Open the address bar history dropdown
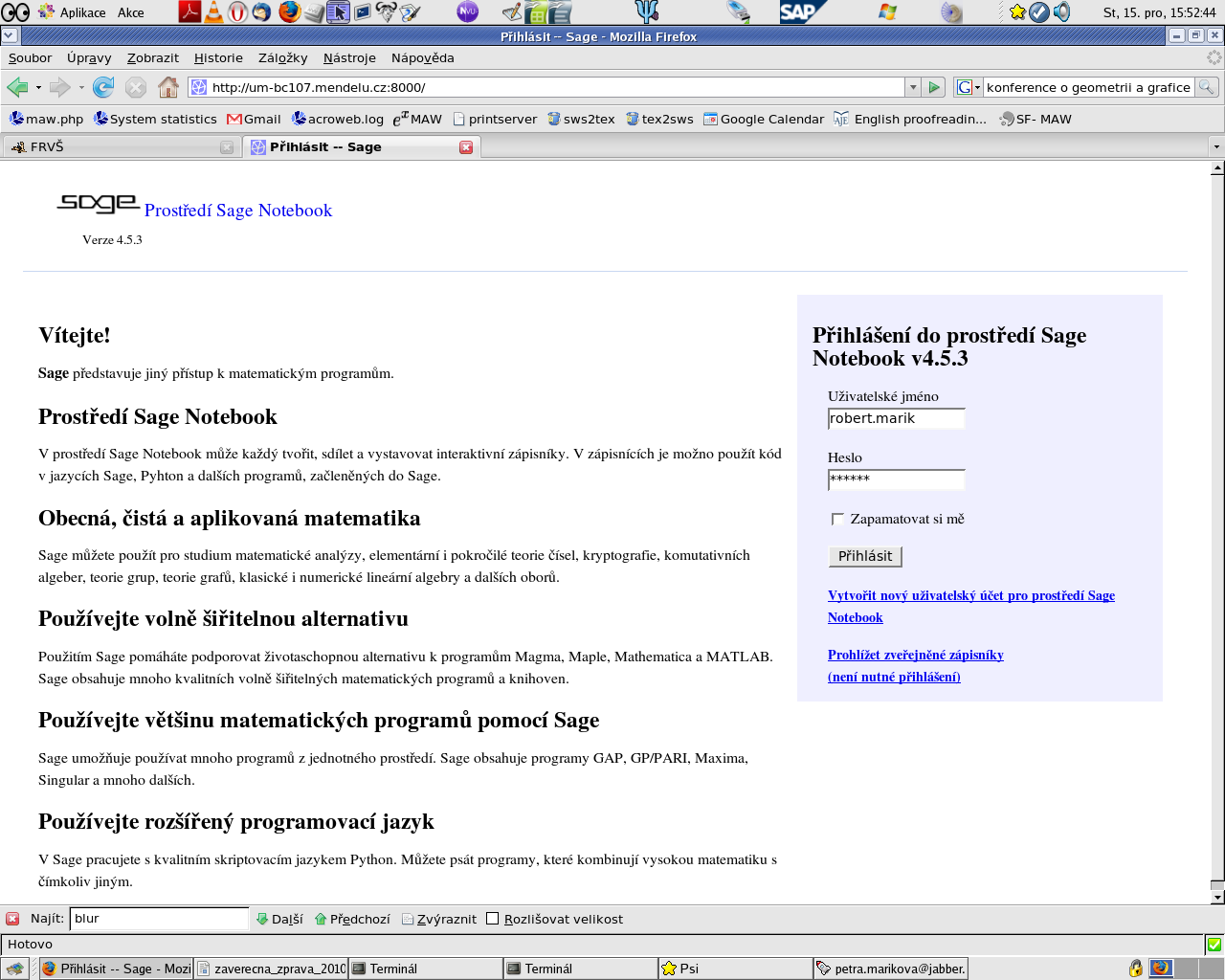1225x980 pixels. (x=913, y=87)
